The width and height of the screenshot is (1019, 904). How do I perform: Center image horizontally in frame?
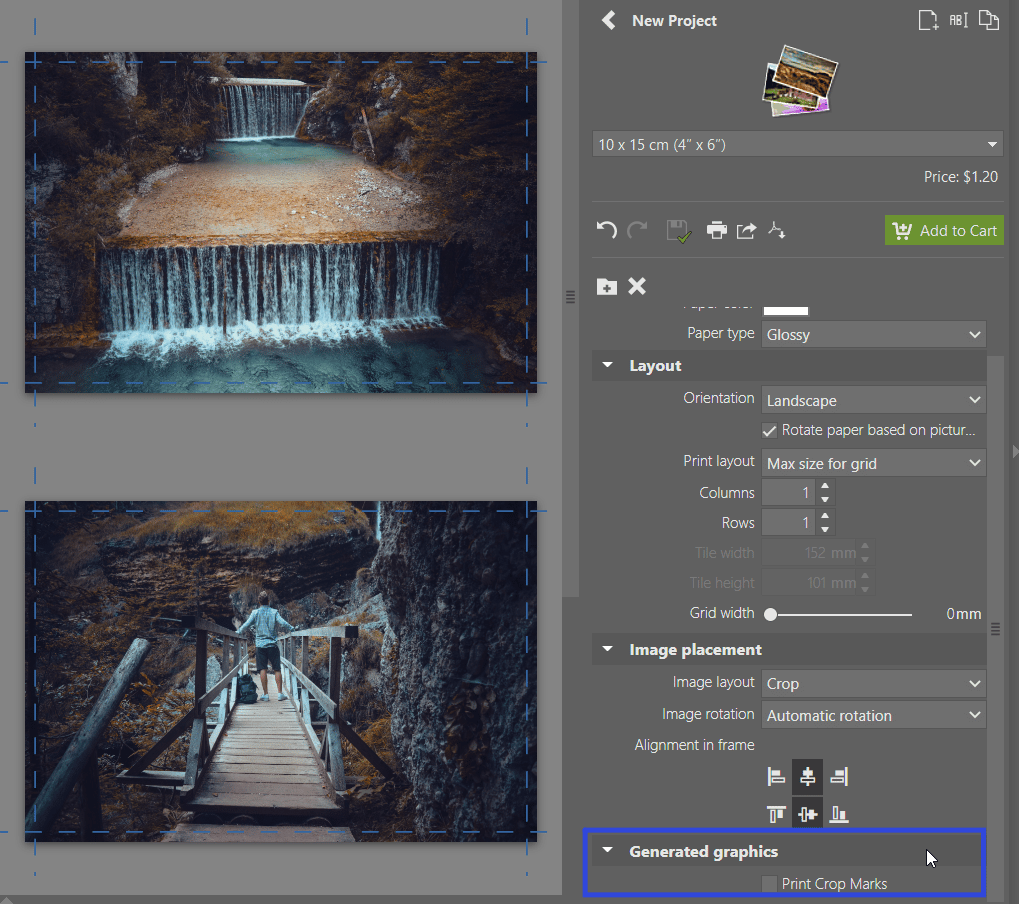point(807,777)
